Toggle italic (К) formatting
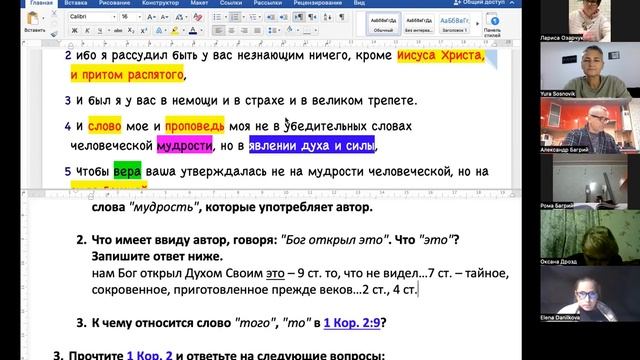This screenshot has height=360, width=640. click(87, 31)
